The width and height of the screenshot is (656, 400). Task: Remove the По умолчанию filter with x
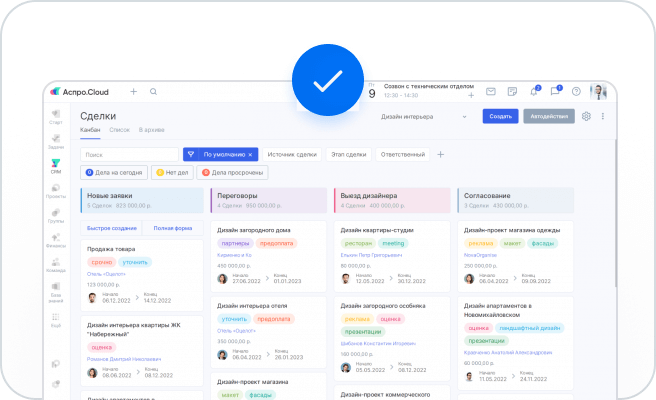(250, 155)
